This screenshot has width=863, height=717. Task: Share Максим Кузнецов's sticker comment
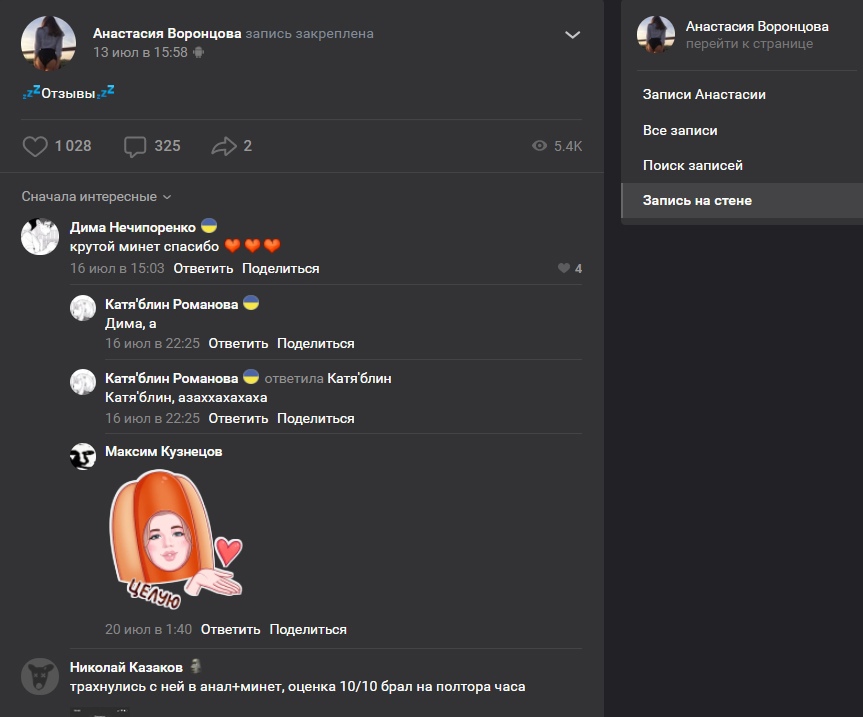click(308, 629)
